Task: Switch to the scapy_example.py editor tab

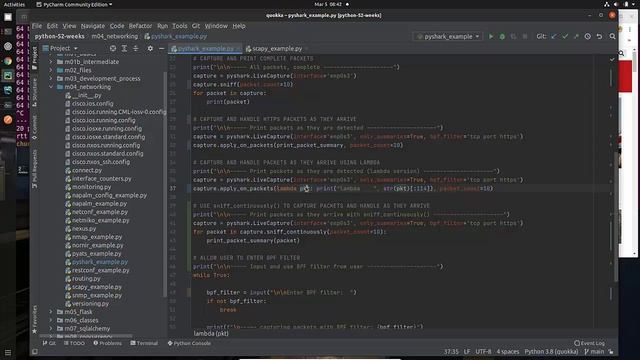Action: pos(277,49)
